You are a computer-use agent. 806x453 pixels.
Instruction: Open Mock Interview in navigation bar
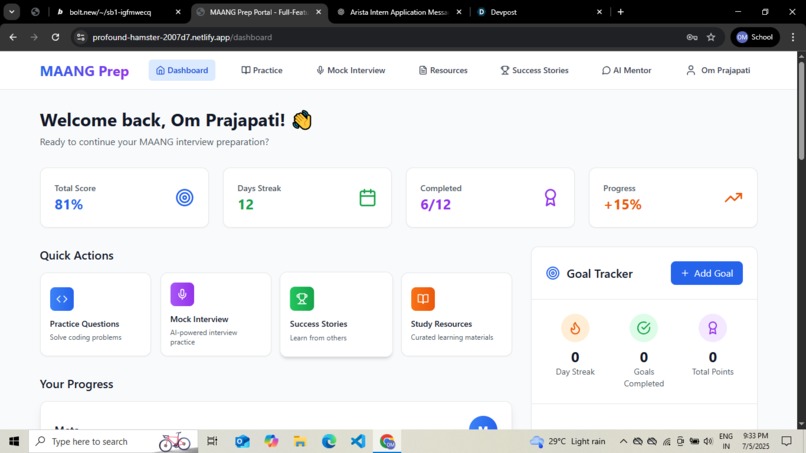pyautogui.click(x=351, y=70)
